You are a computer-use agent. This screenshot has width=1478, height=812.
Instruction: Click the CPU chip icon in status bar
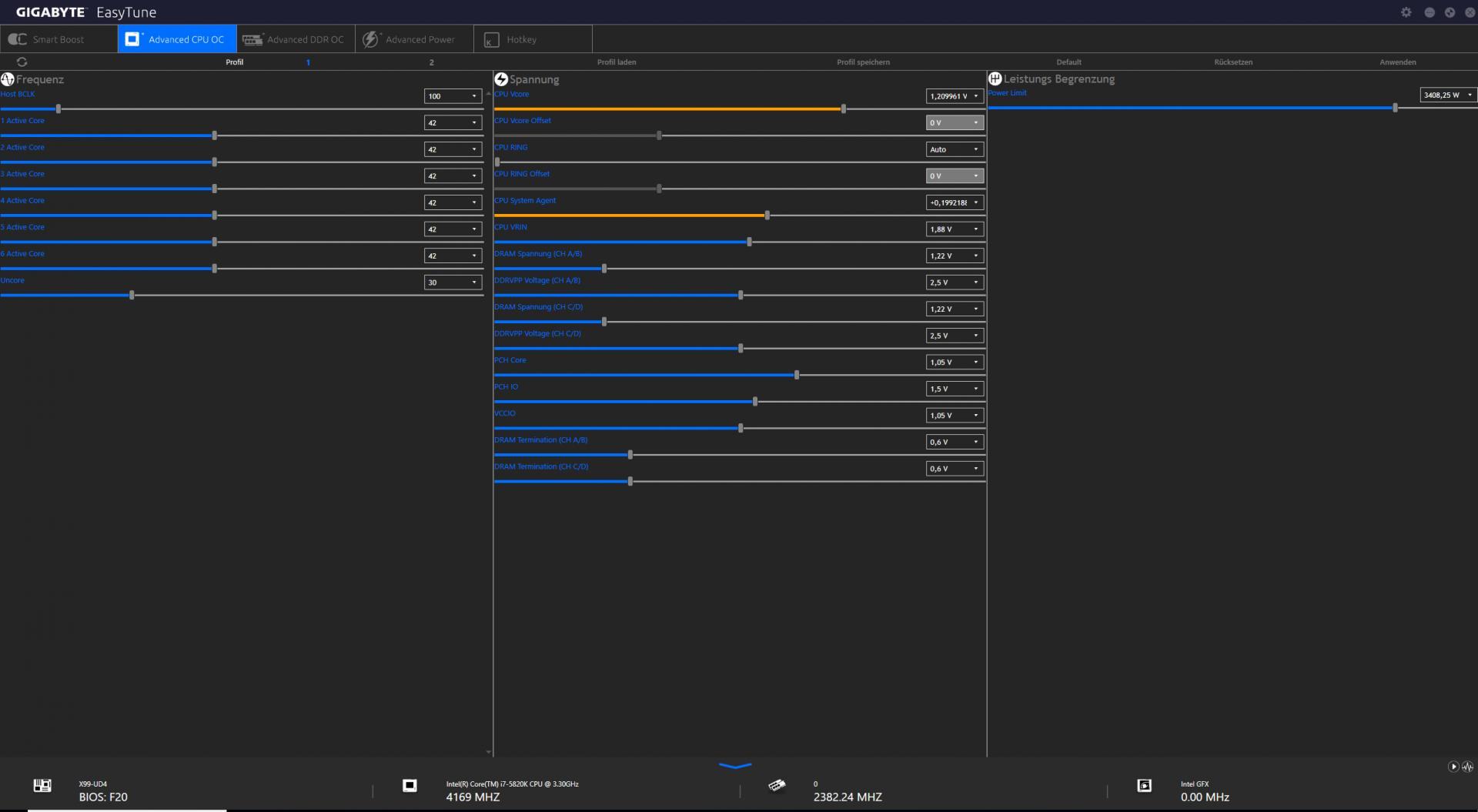coord(410,785)
